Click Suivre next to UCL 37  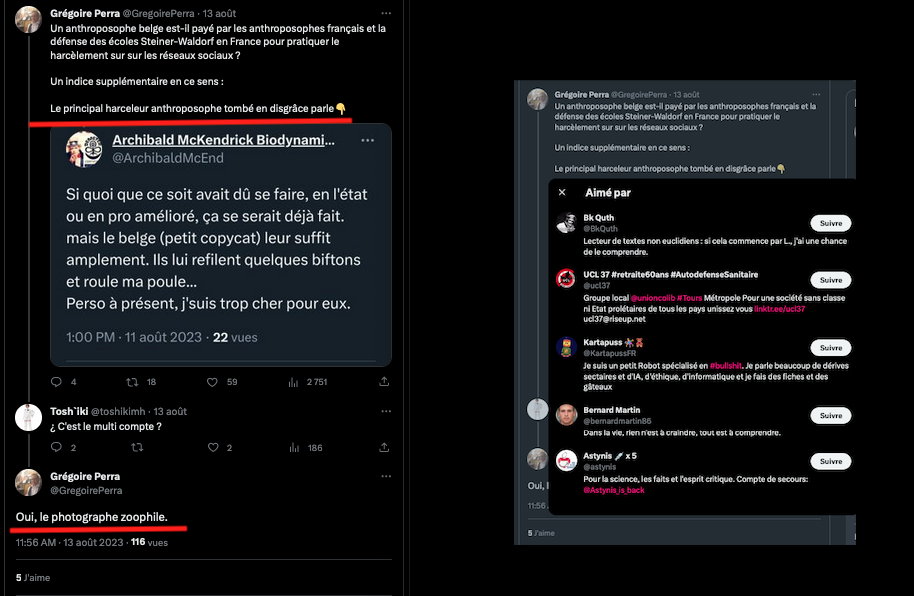tap(830, 280)
